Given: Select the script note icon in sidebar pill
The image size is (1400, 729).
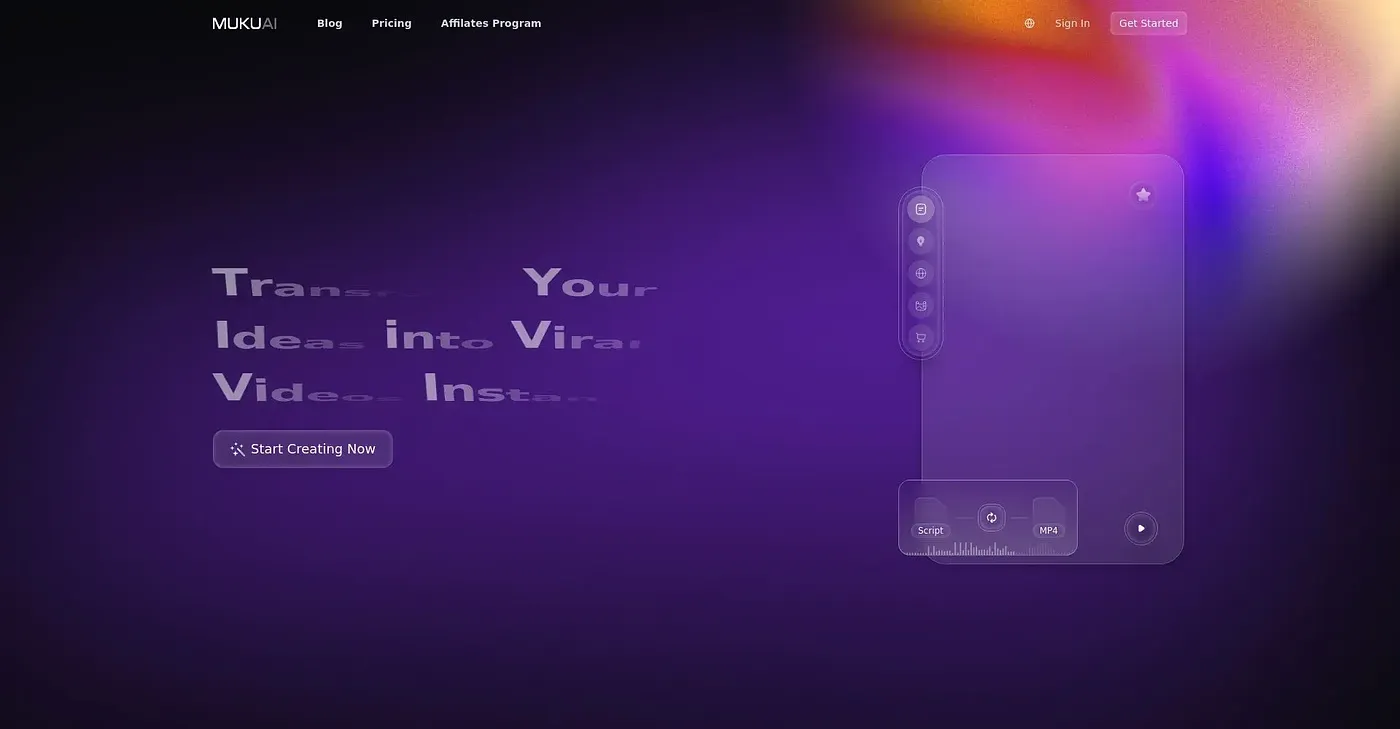Looking at the screenshot, I should click(921, 209).
